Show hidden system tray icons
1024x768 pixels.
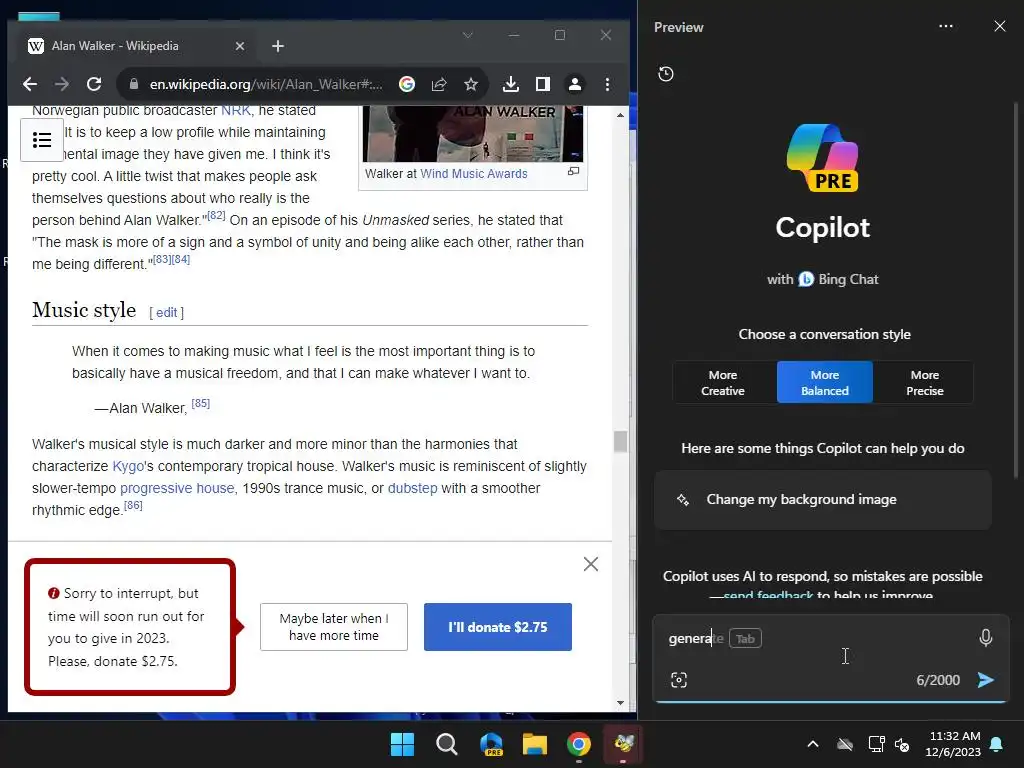813,744
